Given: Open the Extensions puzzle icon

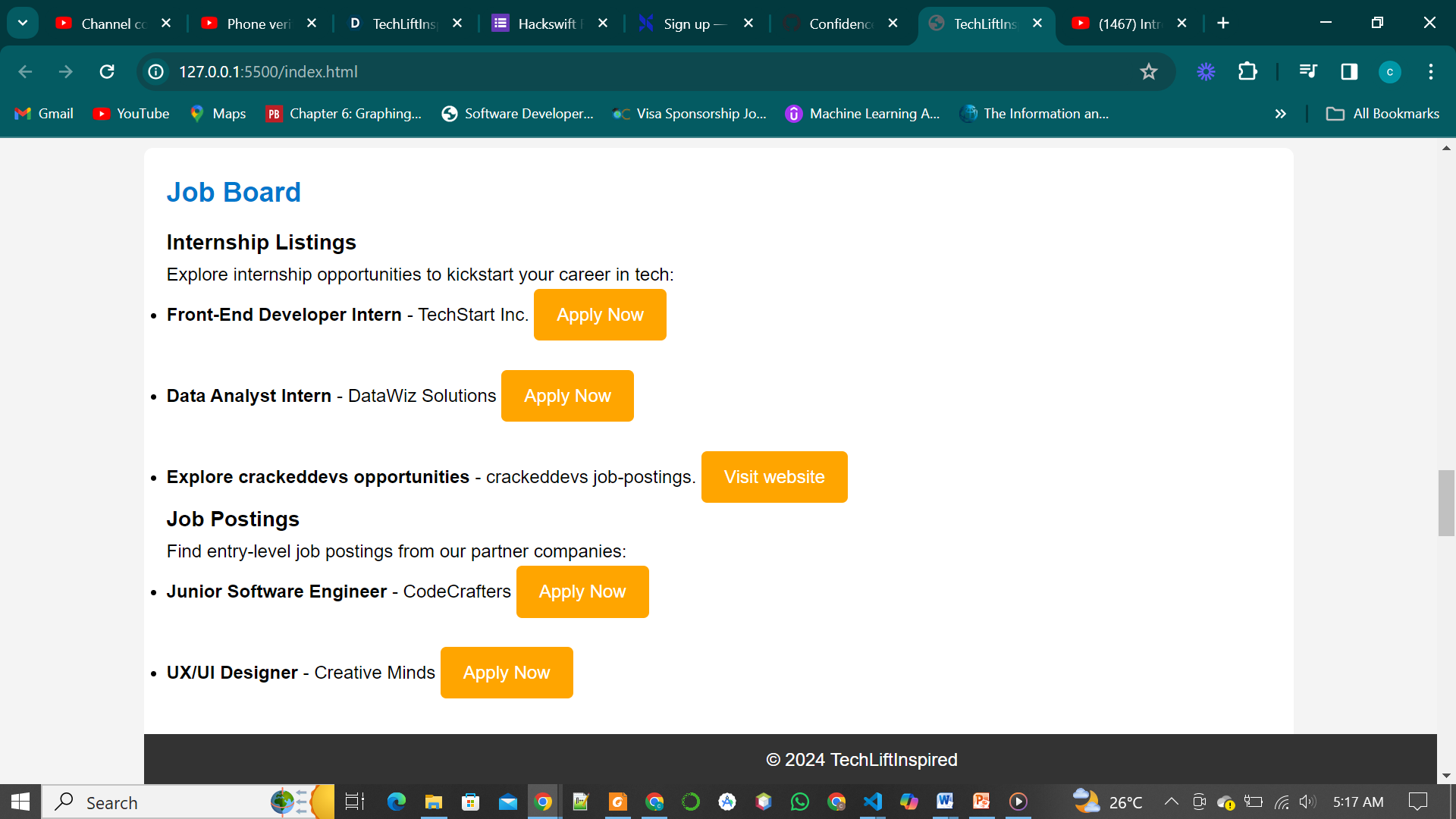Looking at the screenshot, I should (x=1247, y=71).
